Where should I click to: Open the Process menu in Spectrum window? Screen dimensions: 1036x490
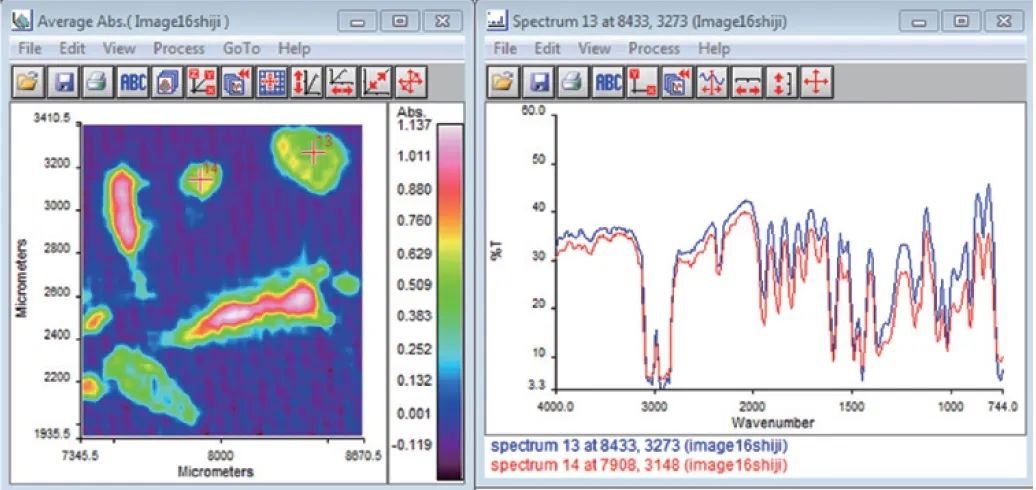pos(654,48)
